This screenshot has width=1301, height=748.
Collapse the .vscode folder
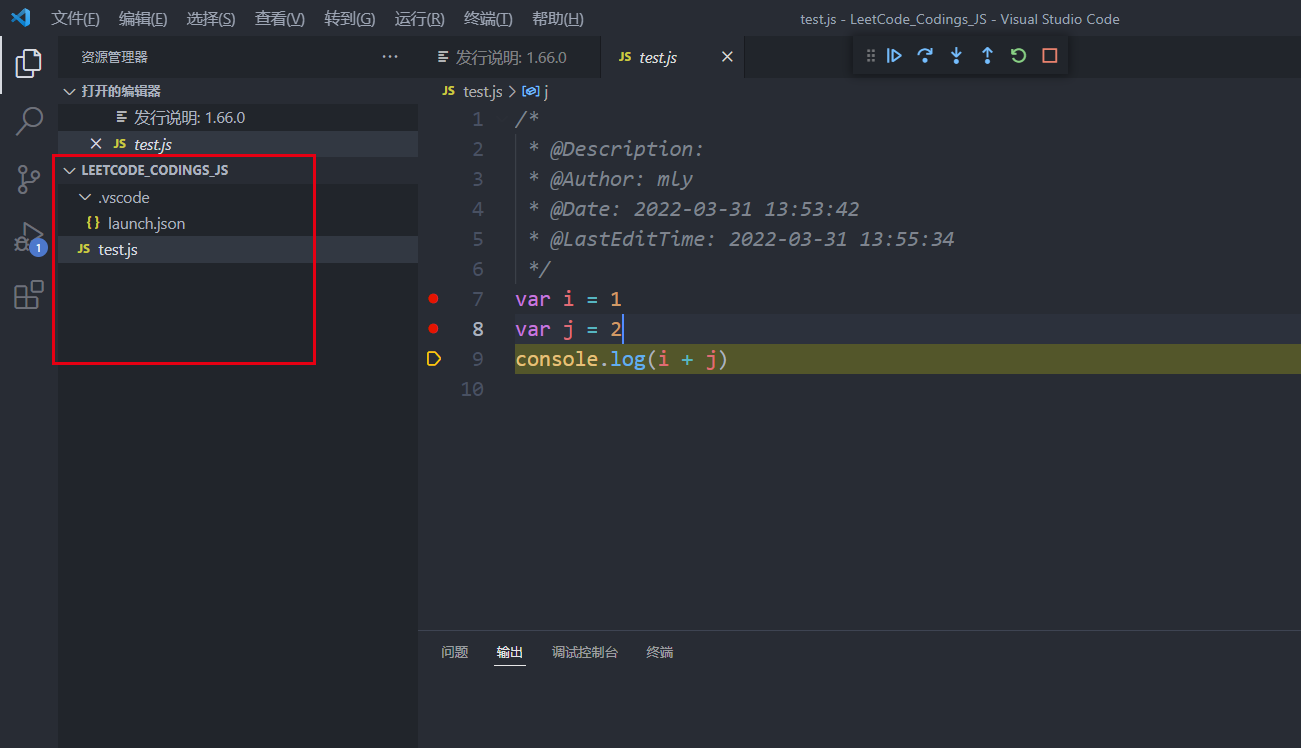pos(85,197)
